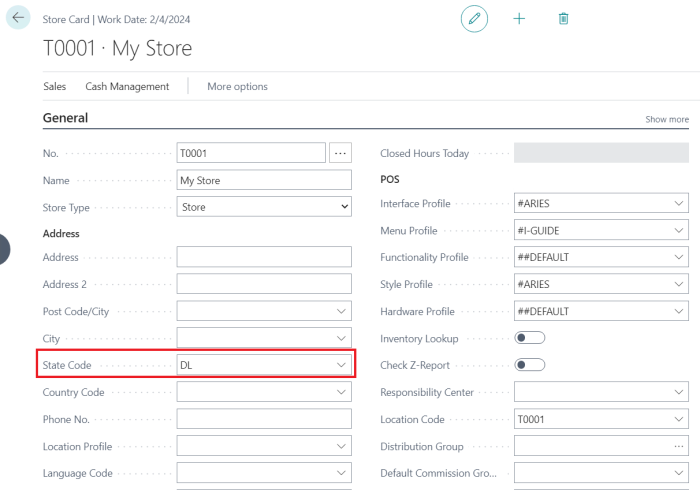This screenshot has height=490, width=700.
Task: Open the Sales menu
Action: click(x=54, y=87)
